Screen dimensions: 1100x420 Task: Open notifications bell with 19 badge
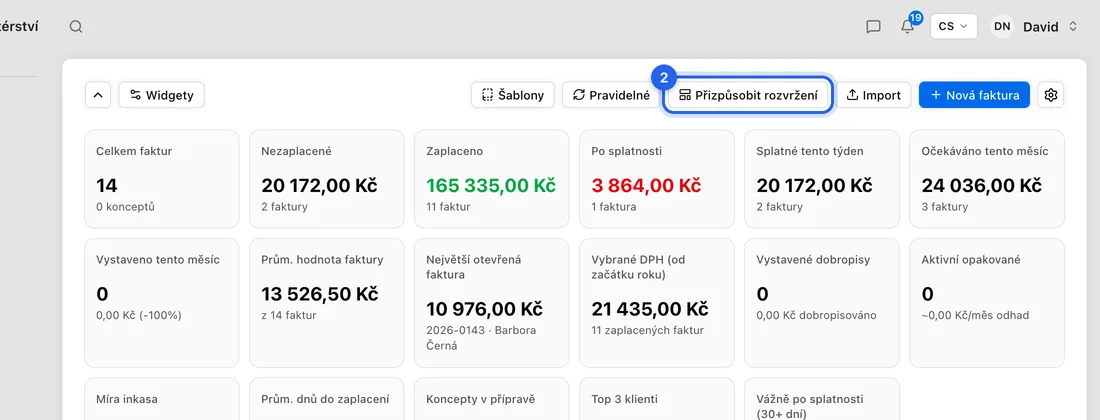coord(909,25)
